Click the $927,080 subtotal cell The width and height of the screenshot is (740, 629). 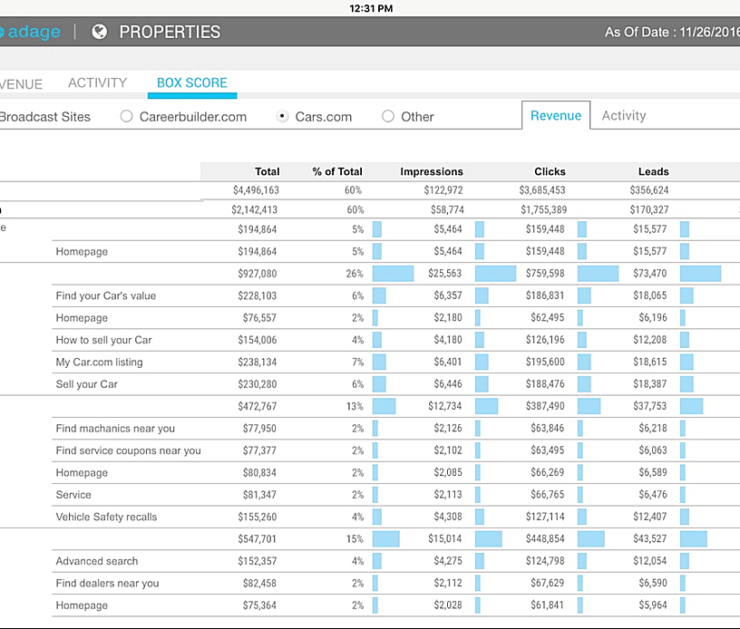click(x=257, y=274)
